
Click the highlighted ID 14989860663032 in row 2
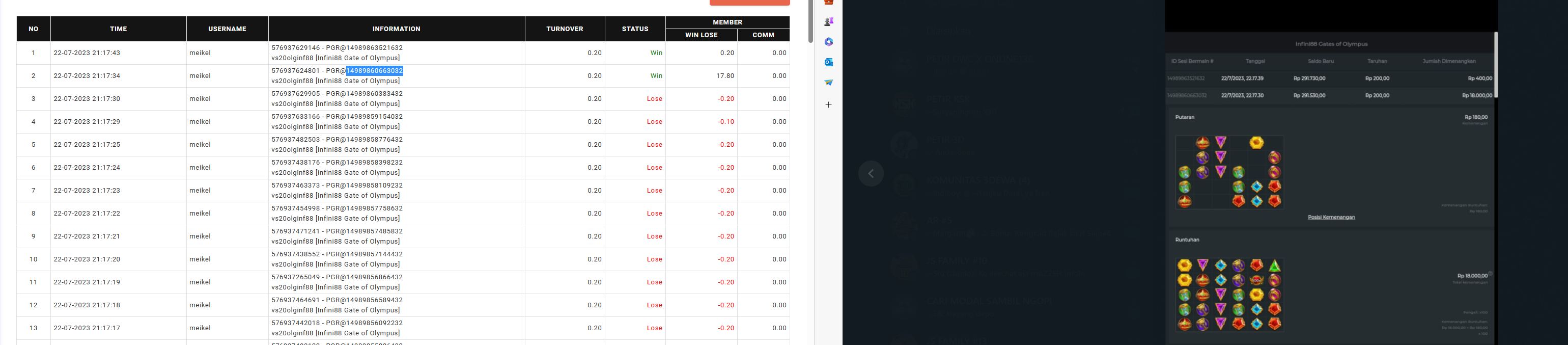[374, 71]
